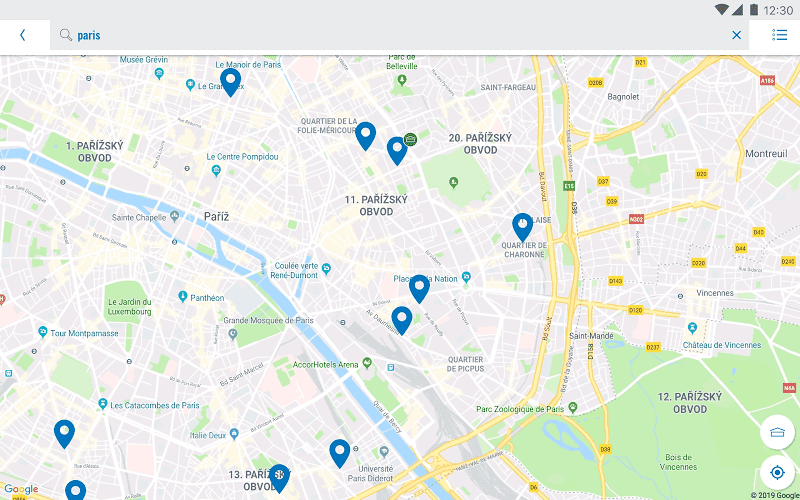Select pin over 13. Pařížský Obvod label
This screenshot has height=500, width=800.
(279, 478)
